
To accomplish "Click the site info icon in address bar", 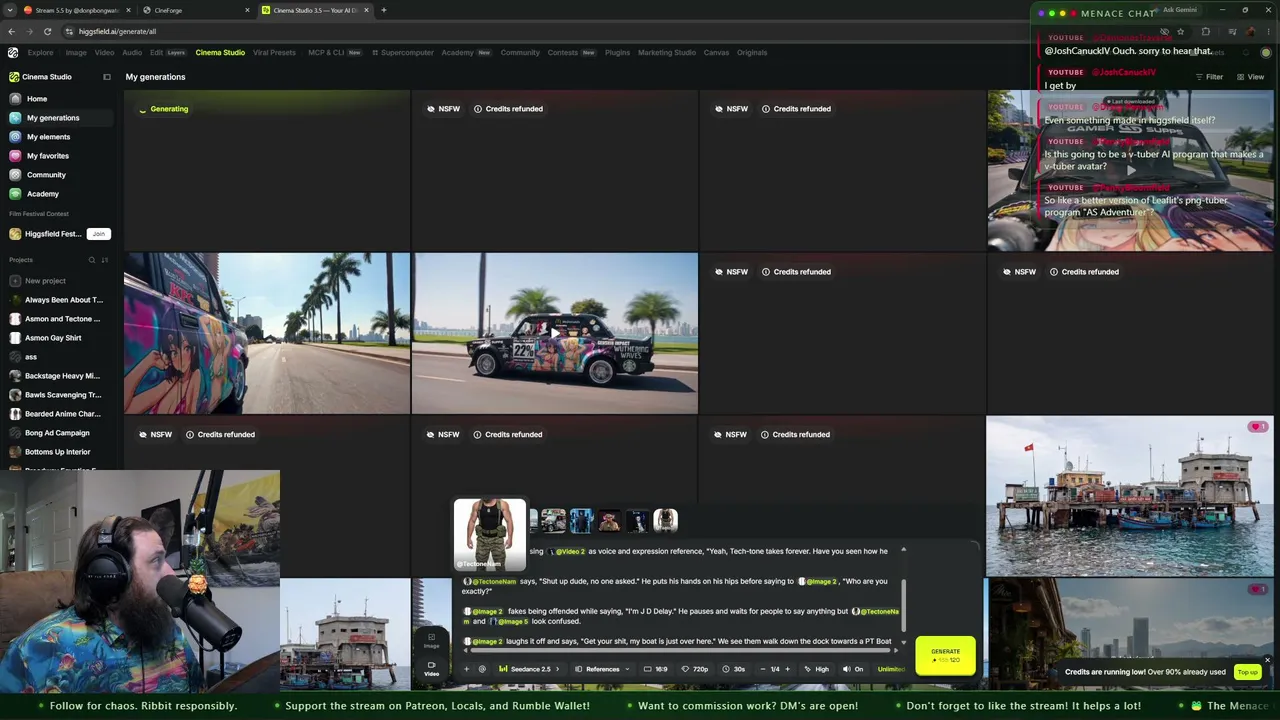I will pos(69,31).
